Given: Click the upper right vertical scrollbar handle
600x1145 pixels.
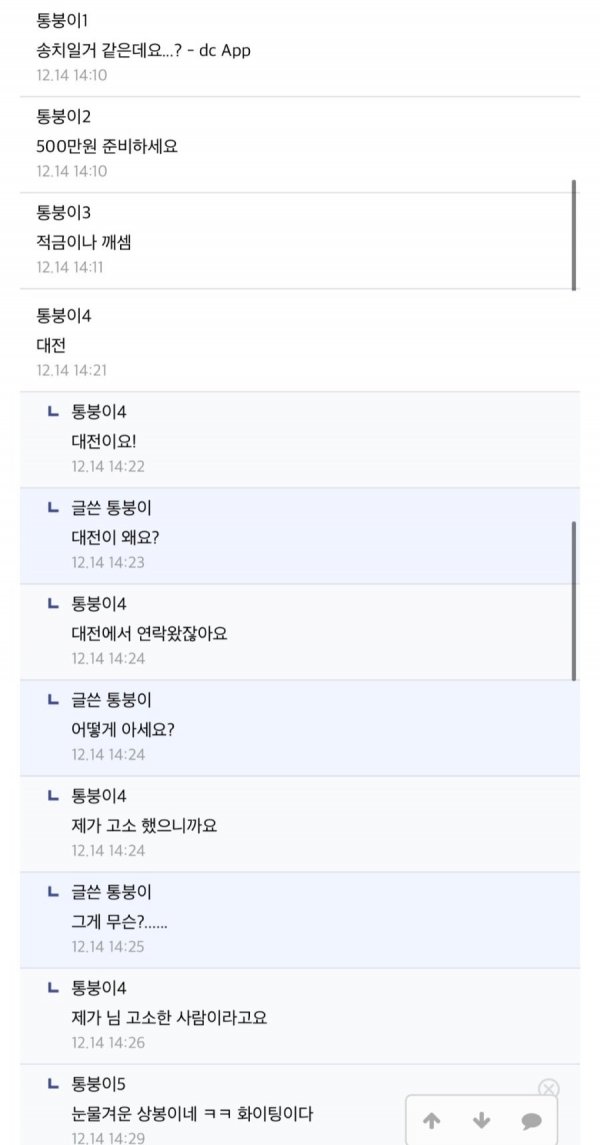Looking at the screenshot, I should coord(574,235).
